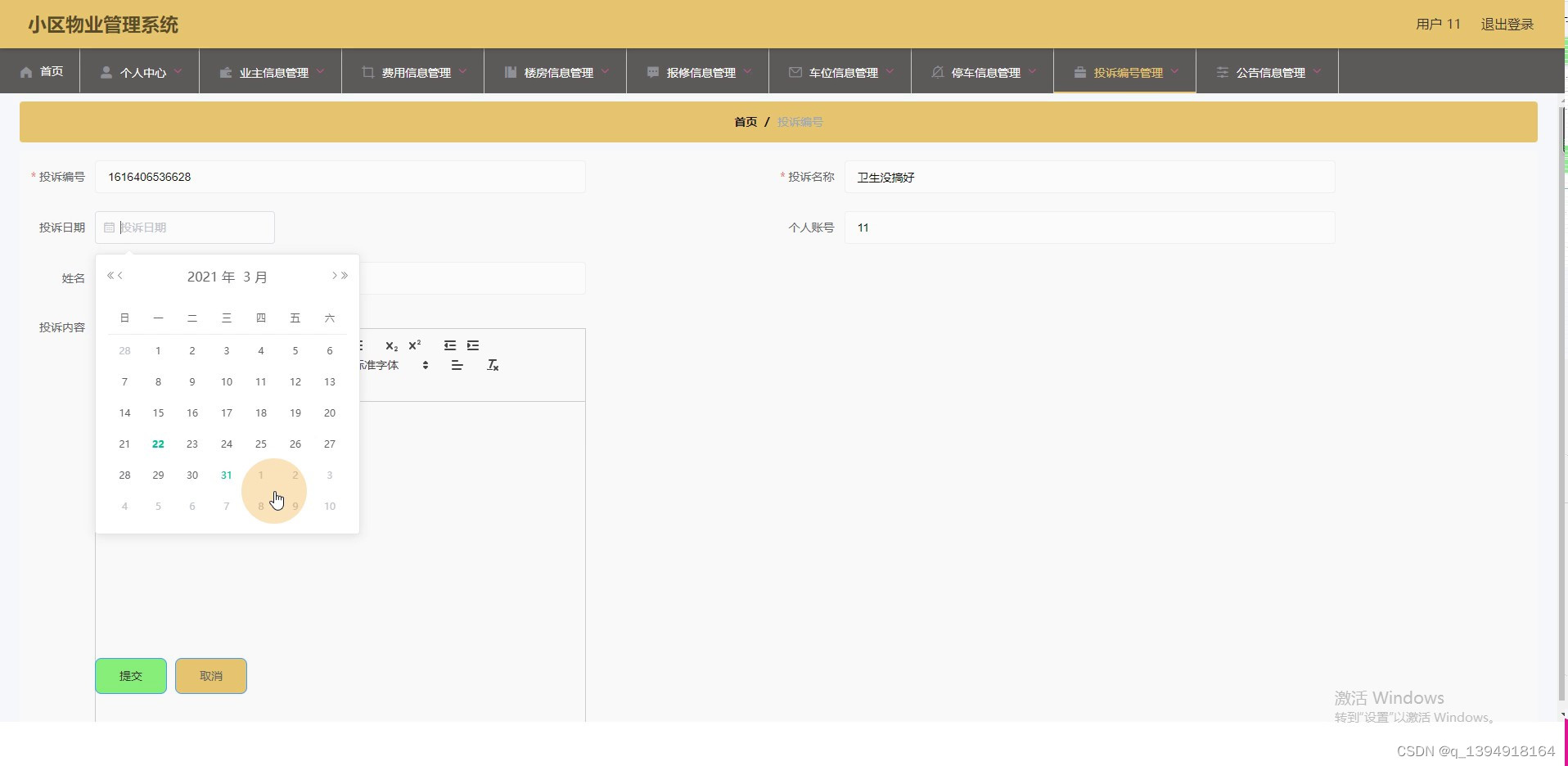Select March 27 in calendar

pos(330,444)
